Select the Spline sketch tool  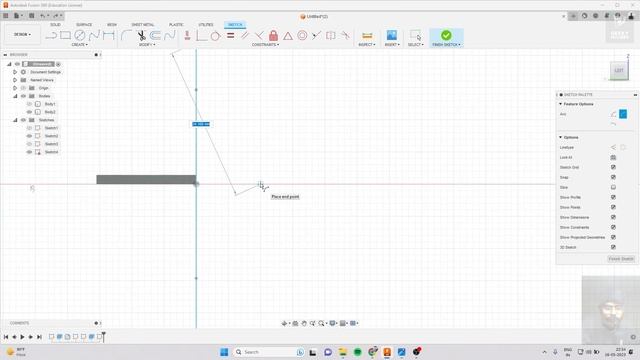click(94, 36)
